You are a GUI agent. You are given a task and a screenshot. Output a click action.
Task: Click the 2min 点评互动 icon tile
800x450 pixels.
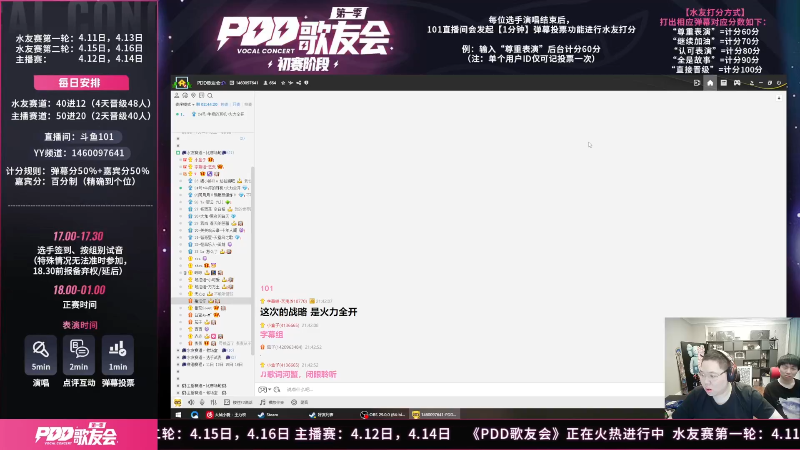(79, 356)
